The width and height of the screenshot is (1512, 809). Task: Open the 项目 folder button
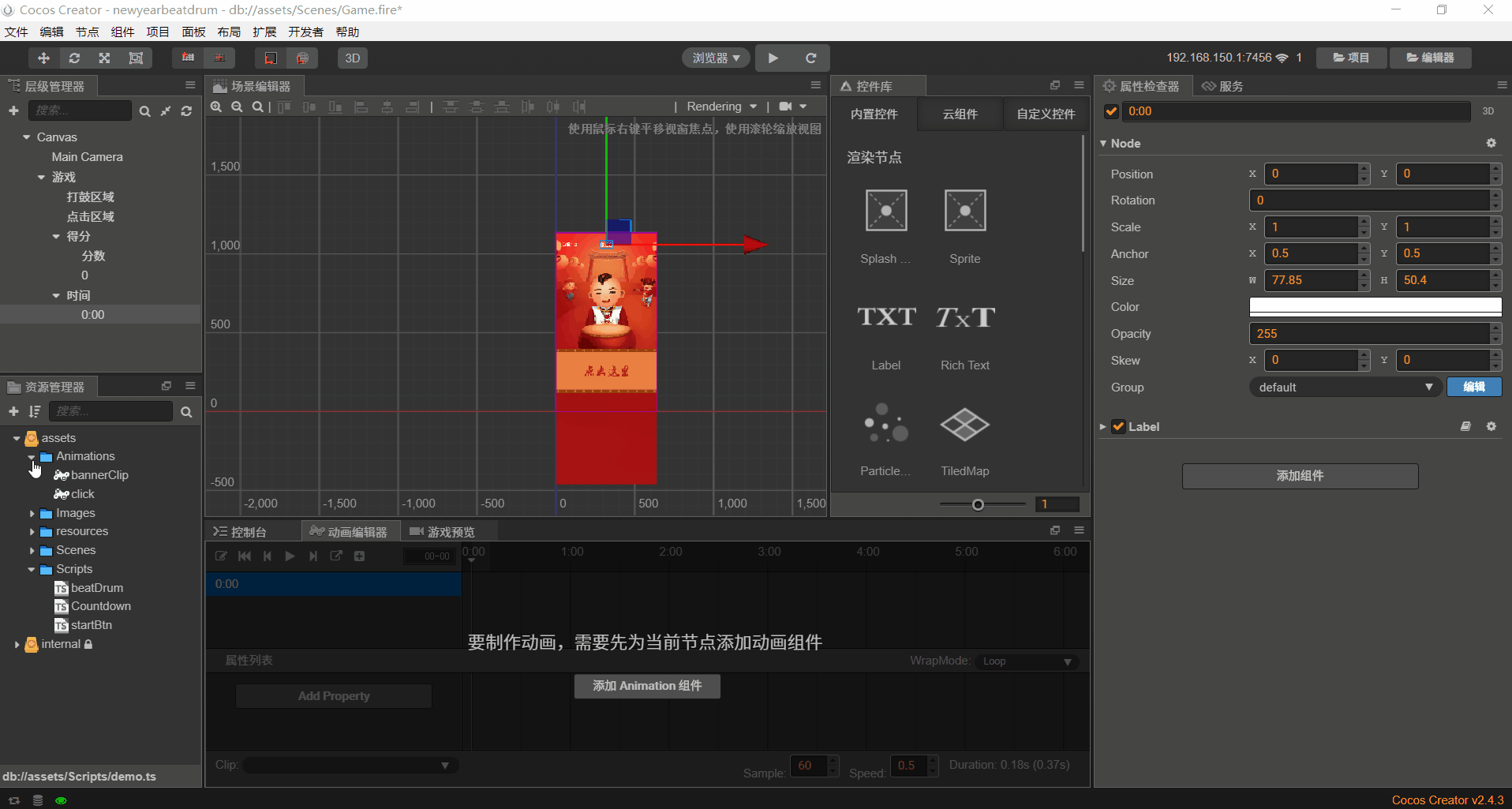1351,58
